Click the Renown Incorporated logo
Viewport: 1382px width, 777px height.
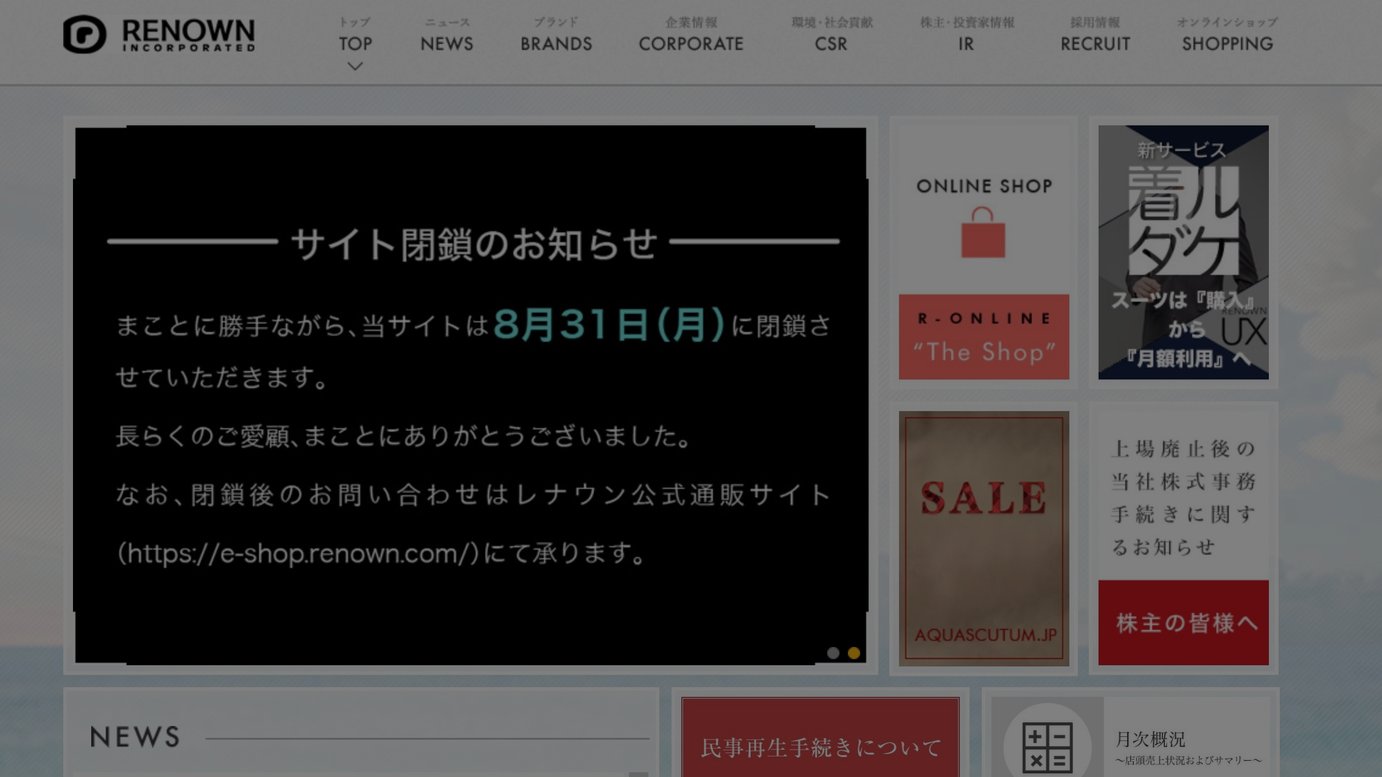(159, 34)
